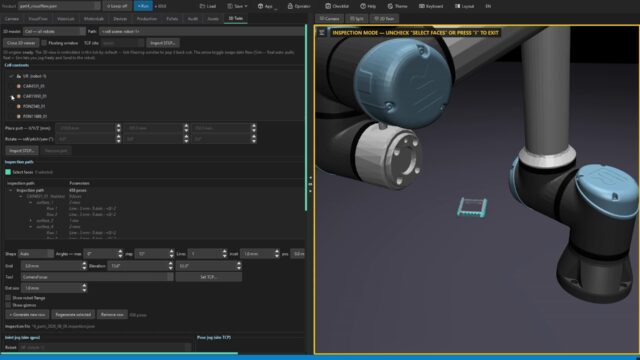Open the TCP site dropdown
The width and height of the screenshot is (640, 360).
tap(122, 43)
